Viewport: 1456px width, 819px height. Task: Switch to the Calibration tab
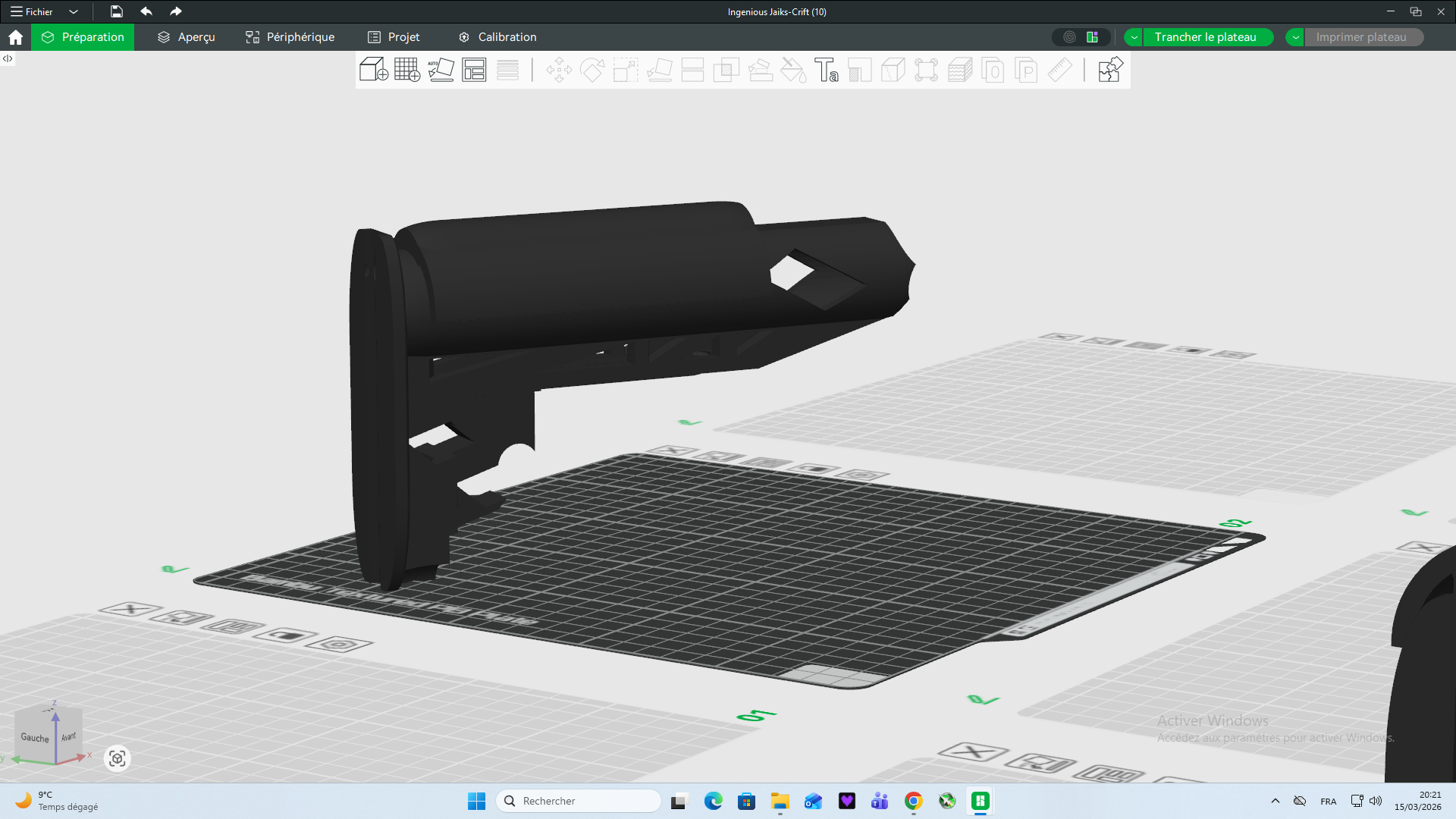tap(497, 37)
